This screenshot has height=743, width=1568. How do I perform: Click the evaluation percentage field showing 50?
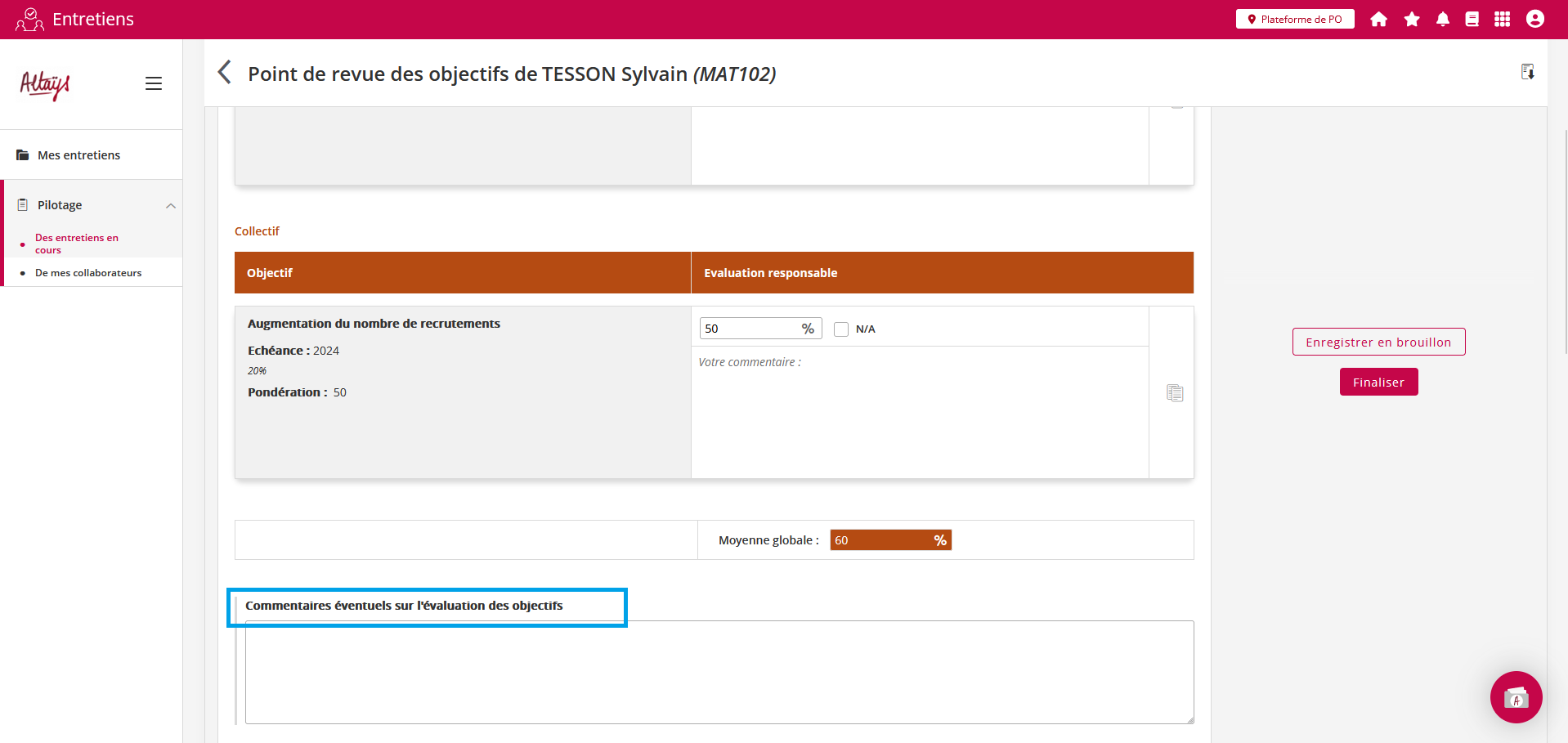point(748,329)
